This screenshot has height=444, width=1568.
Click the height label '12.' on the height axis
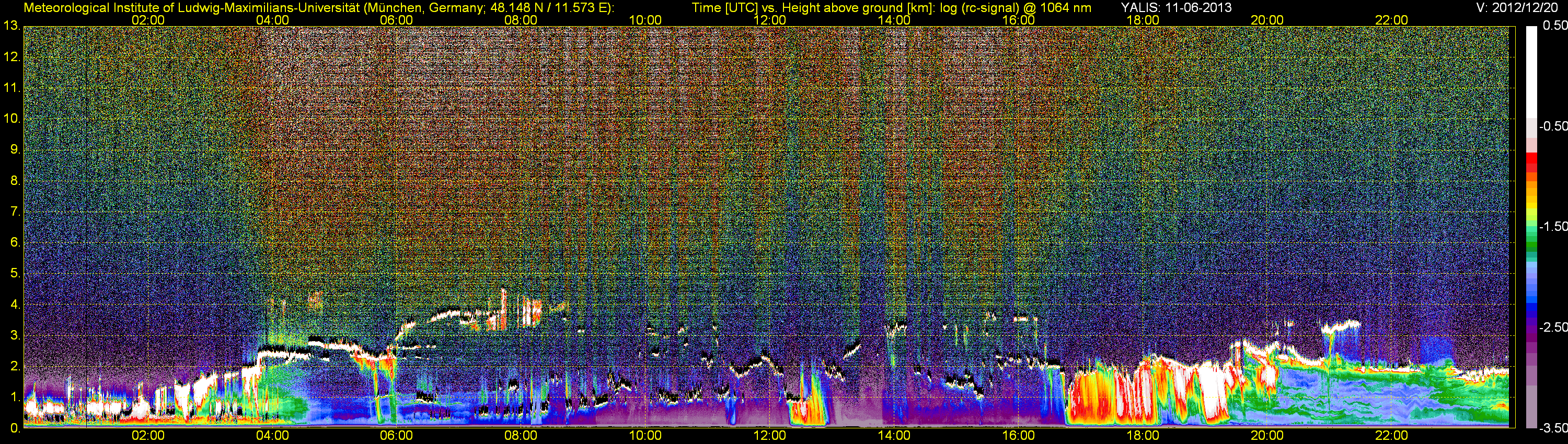12,57
